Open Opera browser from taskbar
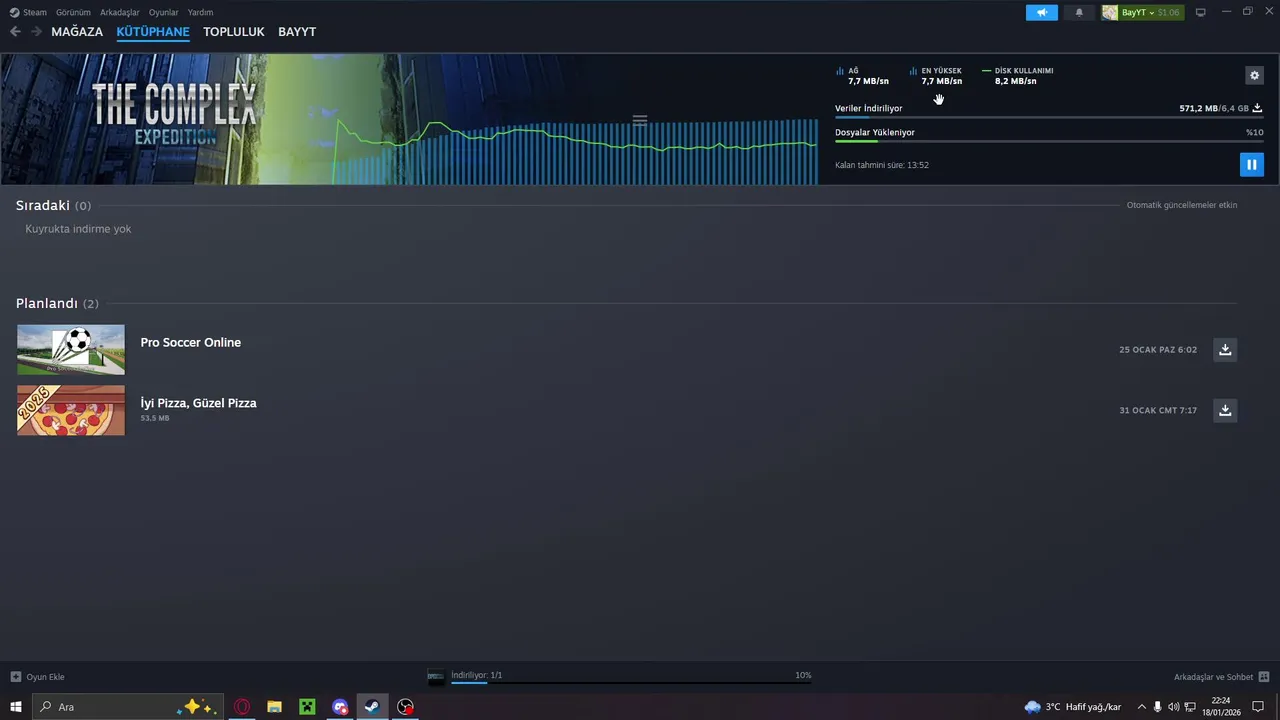The width and height of the screenshot is (1280, 720). [242, 707]
